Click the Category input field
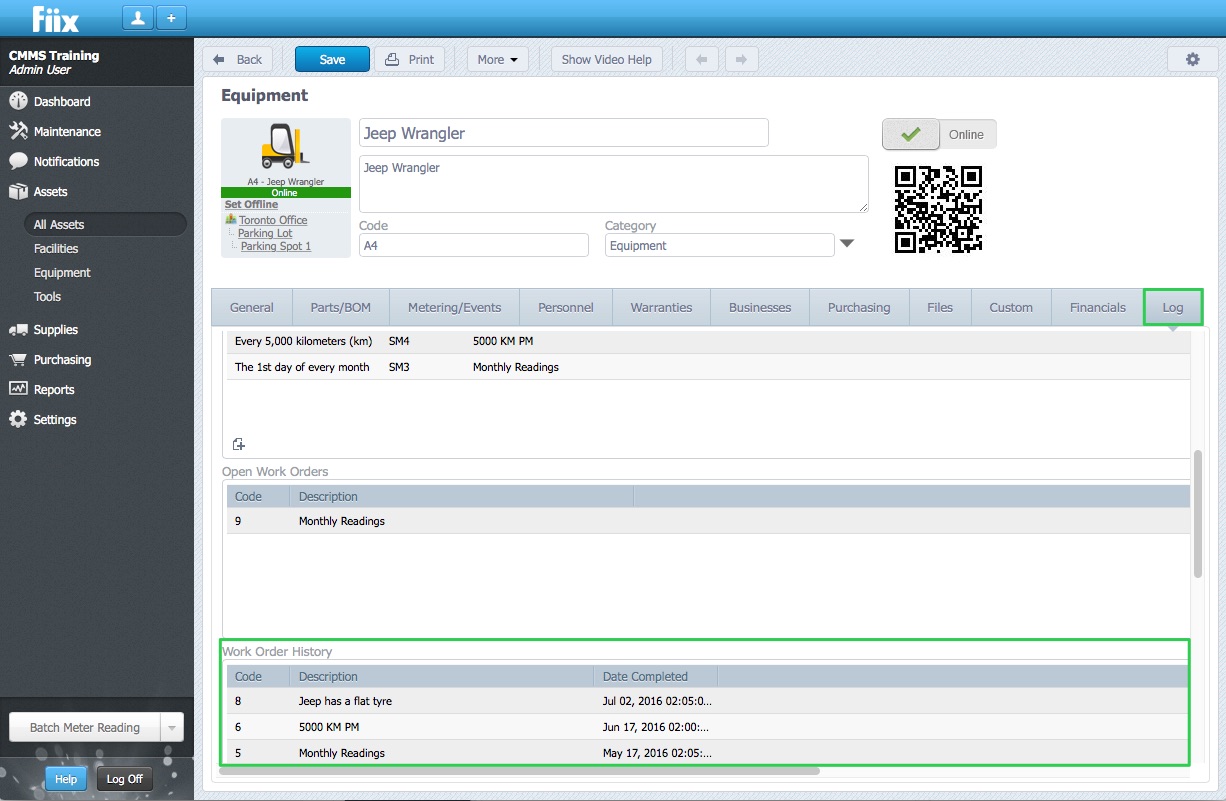 tap(719, 245)
